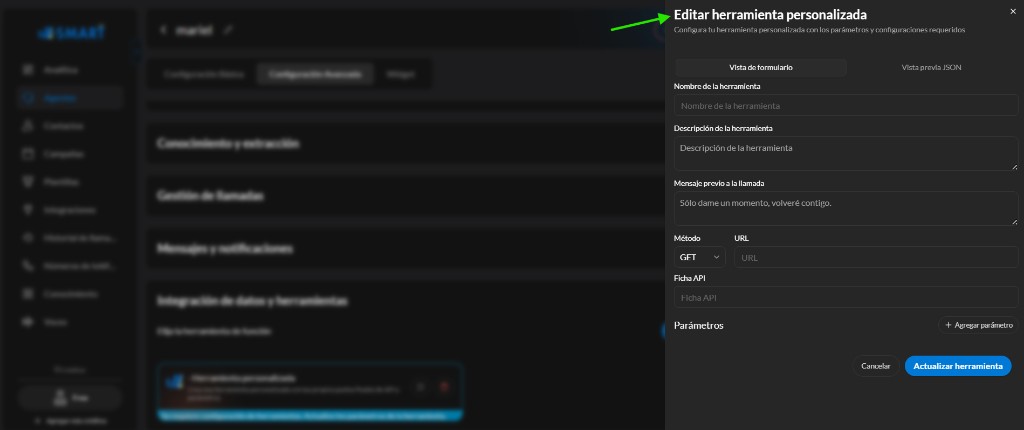
Task: Click Actualizar herramienta button
Action: 957,366
